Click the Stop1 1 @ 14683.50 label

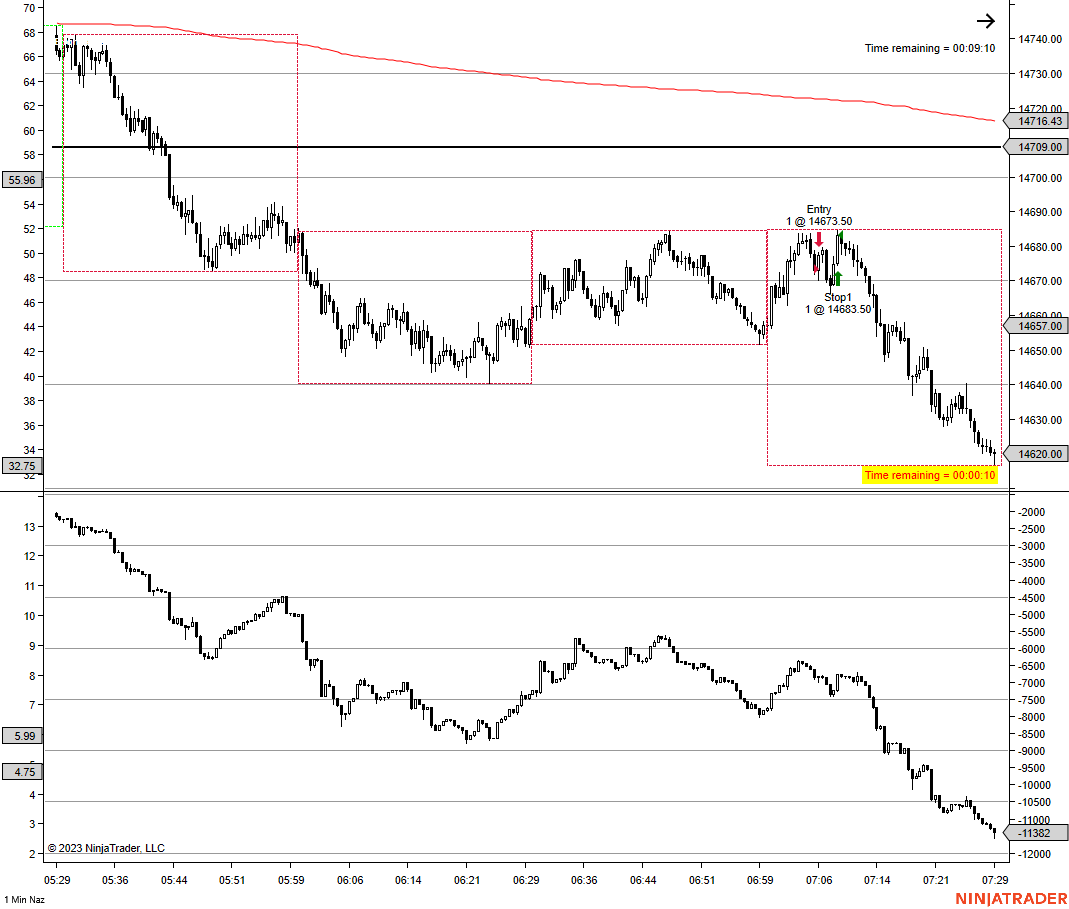tap(838, 303)
